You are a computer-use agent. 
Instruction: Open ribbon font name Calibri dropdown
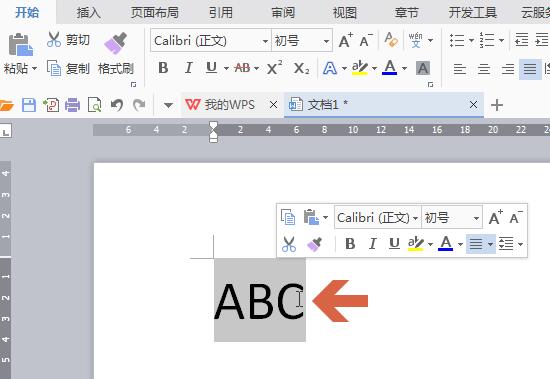(265, 41)
